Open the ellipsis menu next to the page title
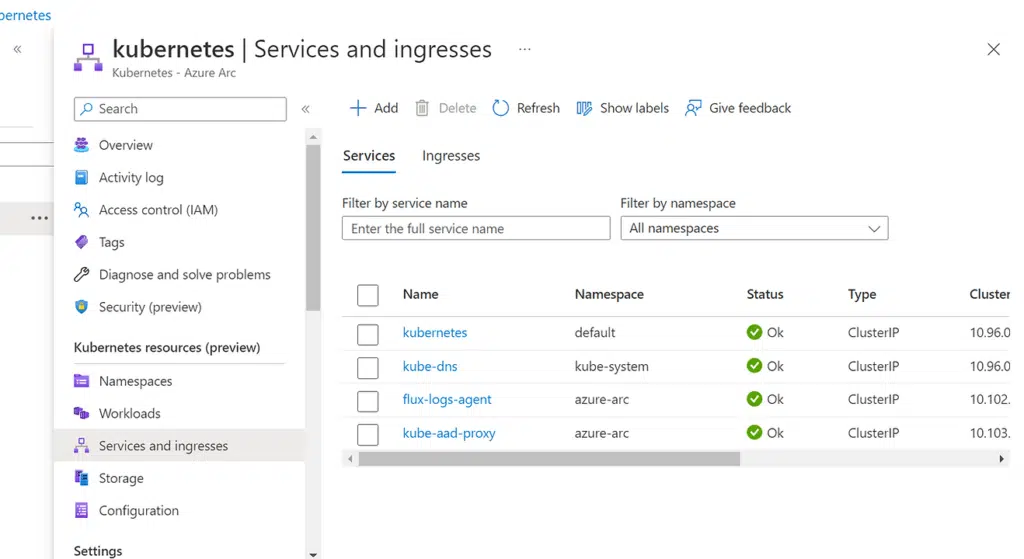The height and width of the screenshot is (559, 1024). click(x=524, y=49)
